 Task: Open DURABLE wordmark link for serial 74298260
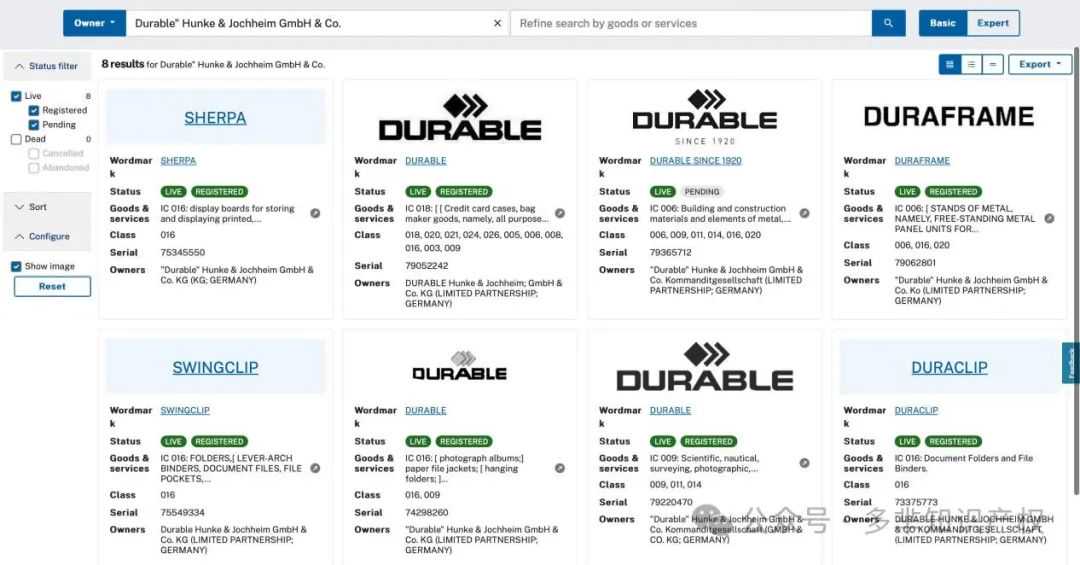(426, 410)
